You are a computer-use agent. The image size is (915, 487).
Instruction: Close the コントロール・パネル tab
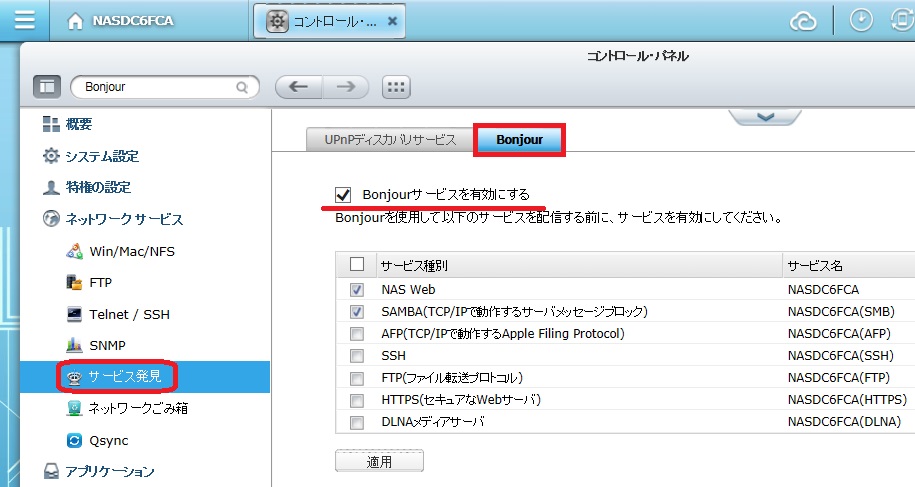point(393,22)
